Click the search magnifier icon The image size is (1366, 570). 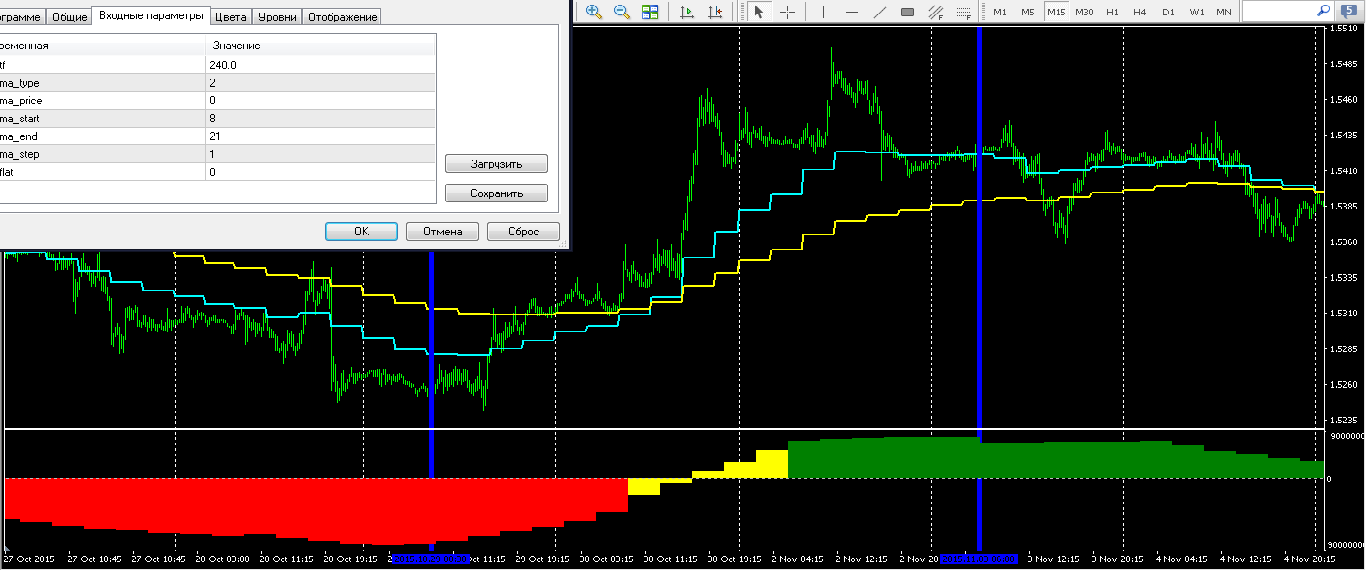(x=1322, y=11)
